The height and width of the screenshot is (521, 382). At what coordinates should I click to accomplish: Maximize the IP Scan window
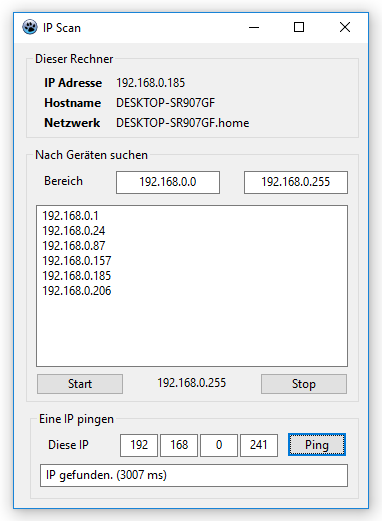pos(299,27)
